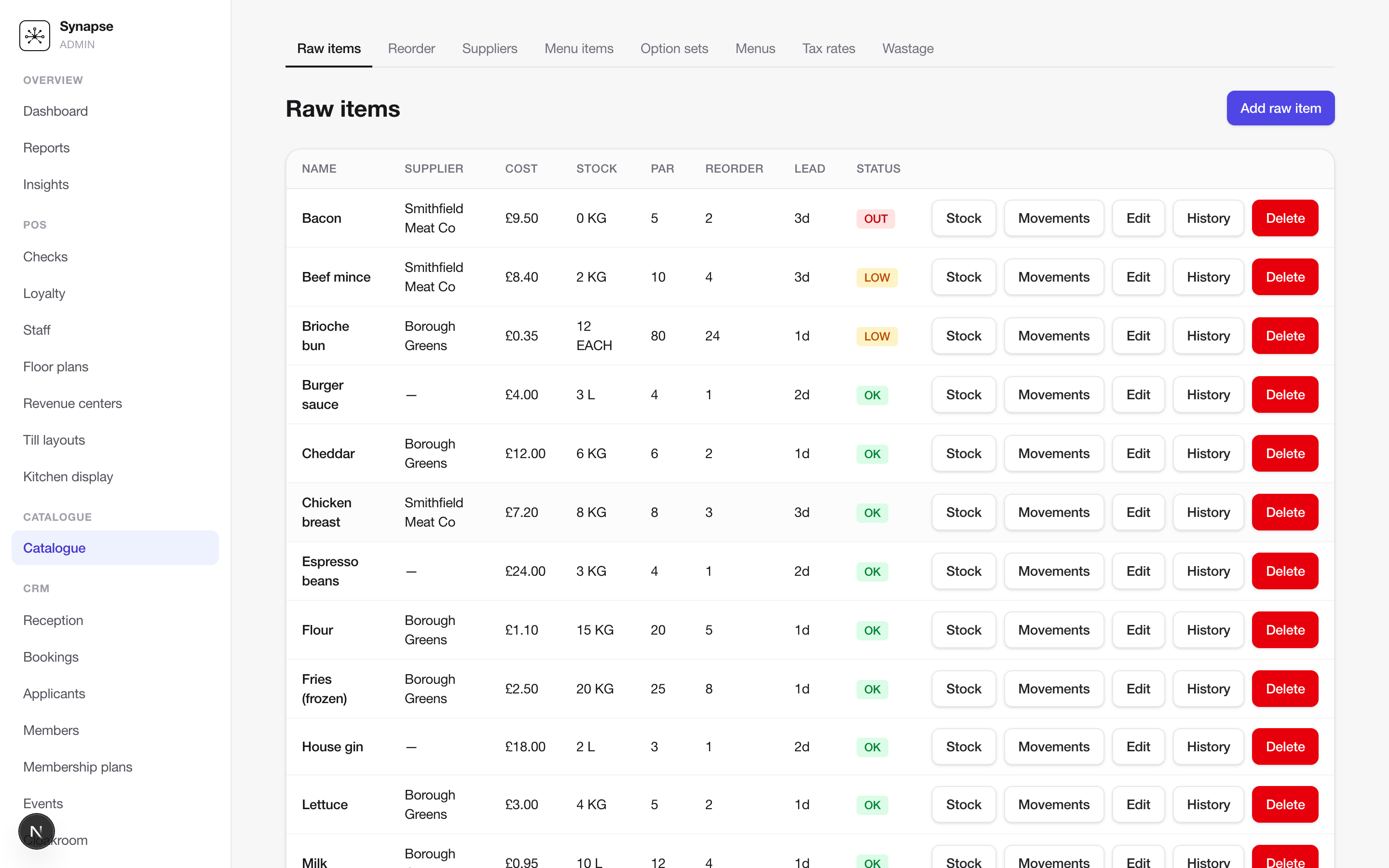Open History for Cheddar

tap(1208, 453)
